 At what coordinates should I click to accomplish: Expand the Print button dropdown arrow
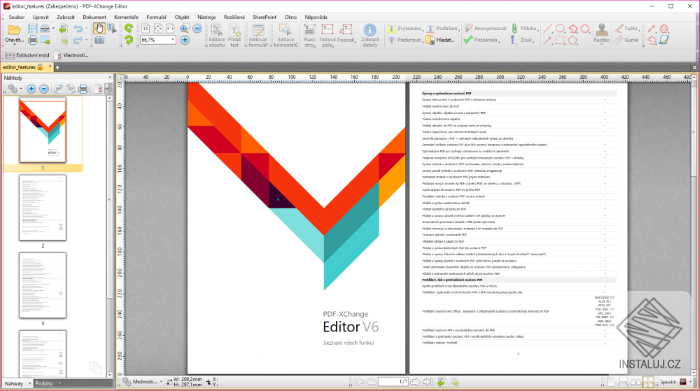click(53, 29)
